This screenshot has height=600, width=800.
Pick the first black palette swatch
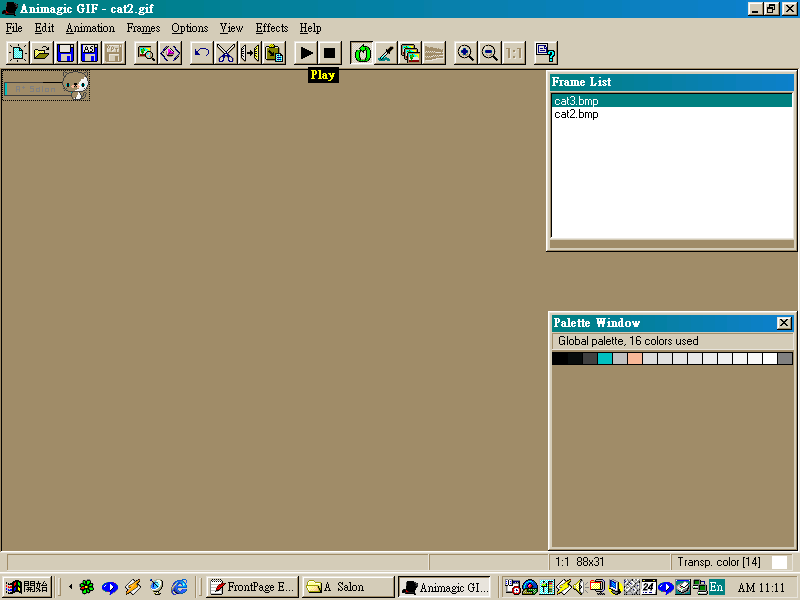559,359
